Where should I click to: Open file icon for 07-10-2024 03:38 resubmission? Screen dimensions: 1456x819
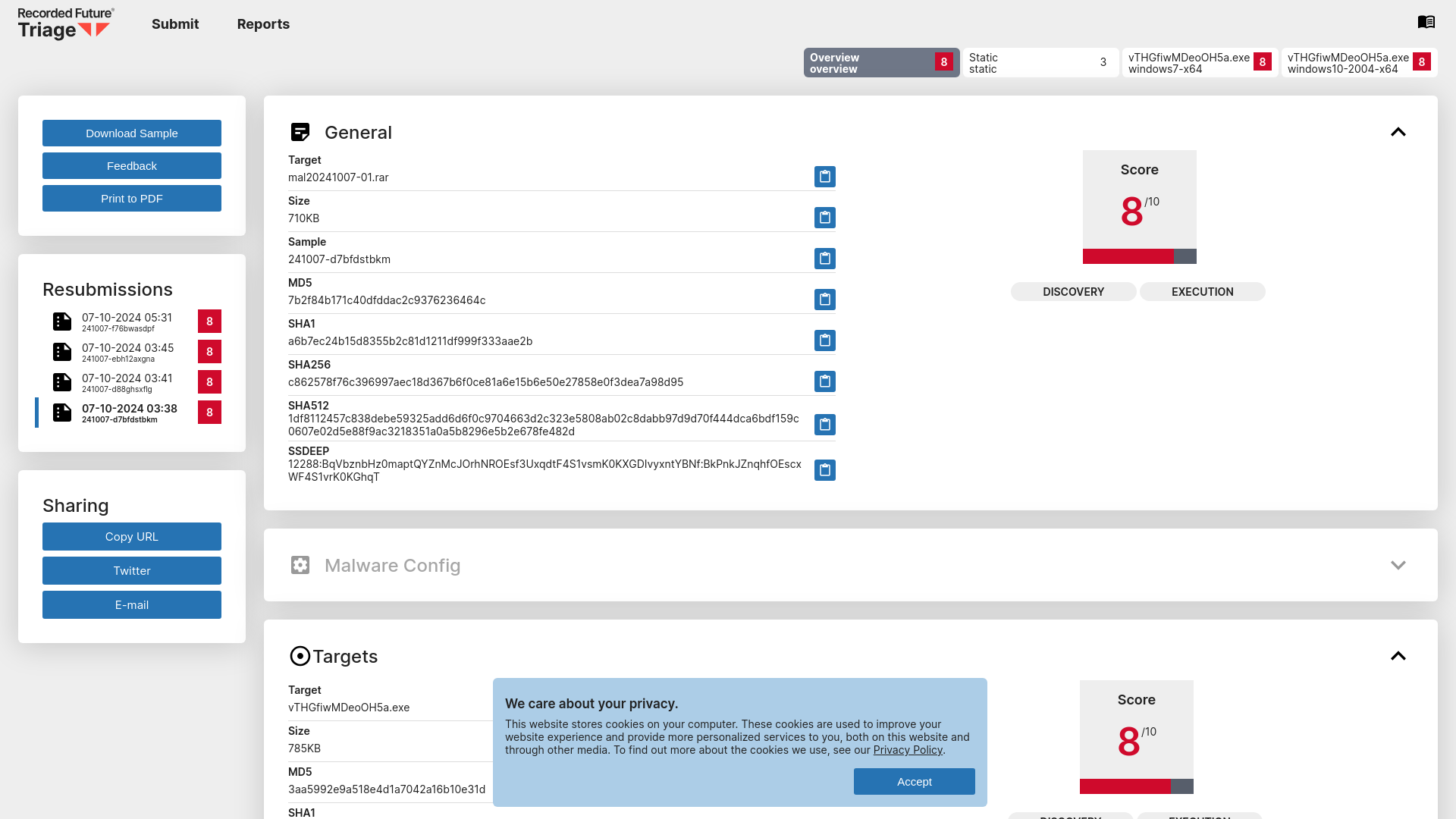(x=62, y=413)
